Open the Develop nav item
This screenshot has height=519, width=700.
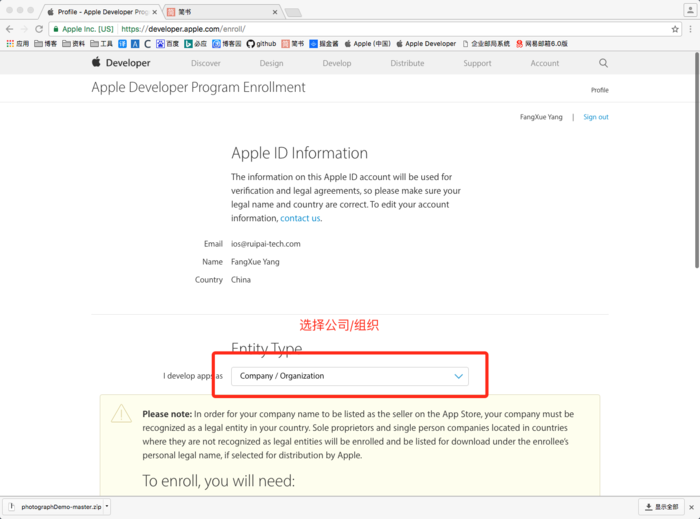tap(337, 63)
